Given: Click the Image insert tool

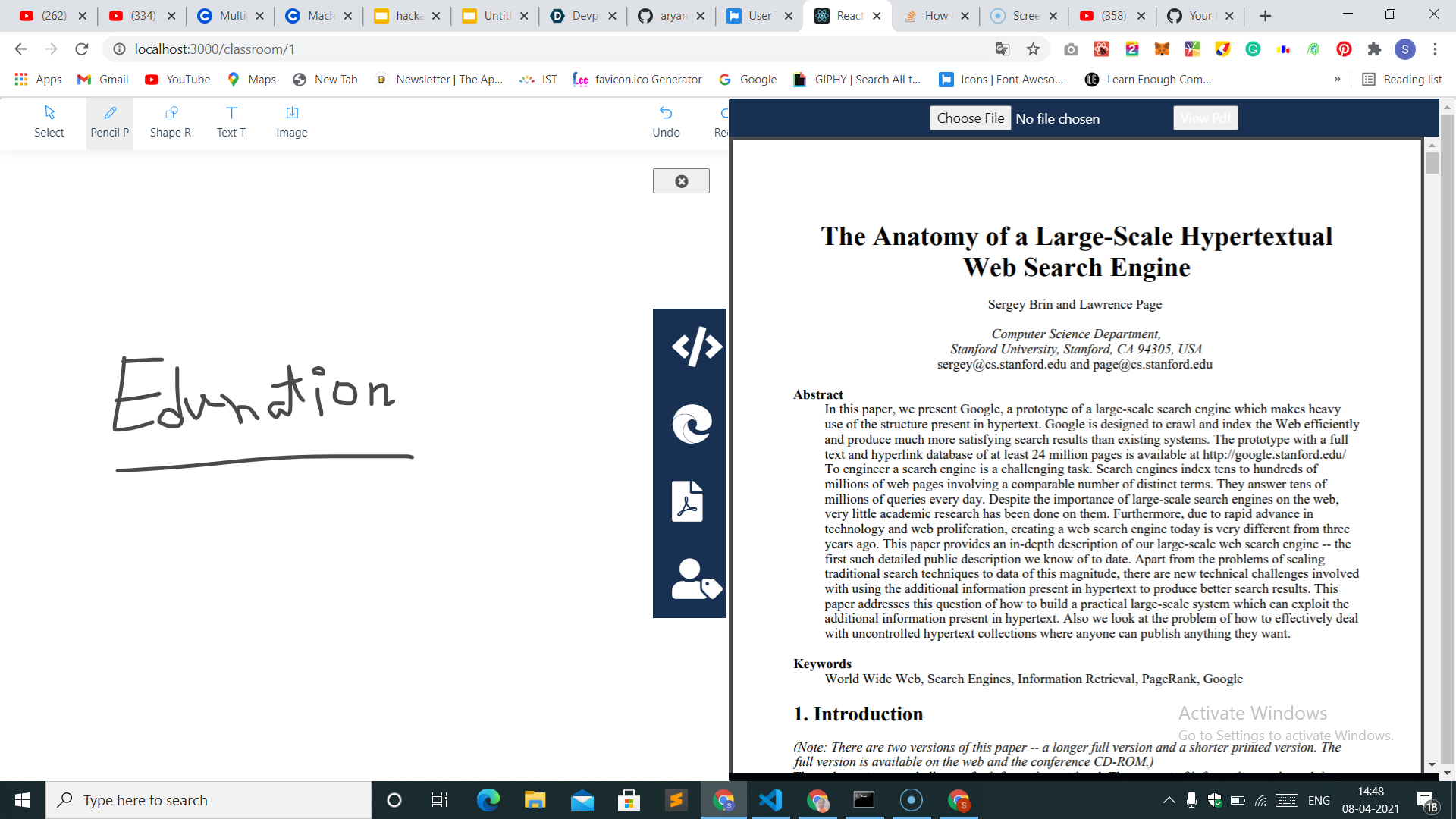Looking at the screenshot, I should 291,122.
